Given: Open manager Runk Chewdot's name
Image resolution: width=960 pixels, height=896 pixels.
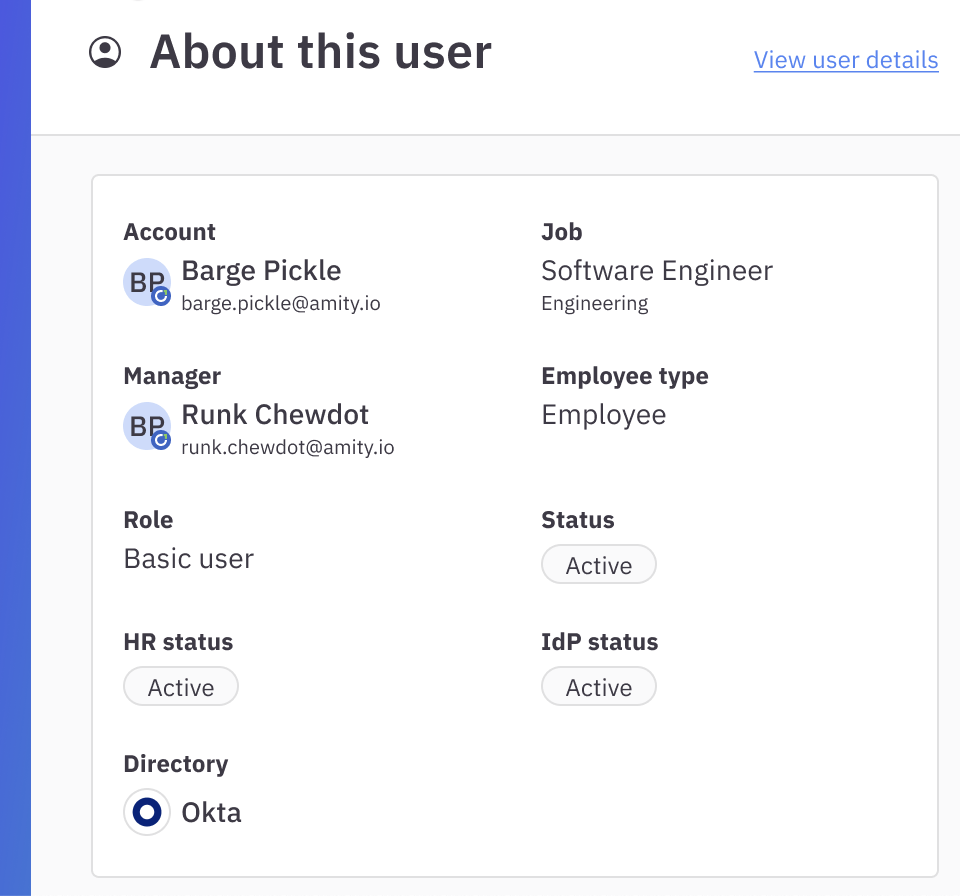Looking at the screenshot, I should pyautogui.click(x=275, y=415).
